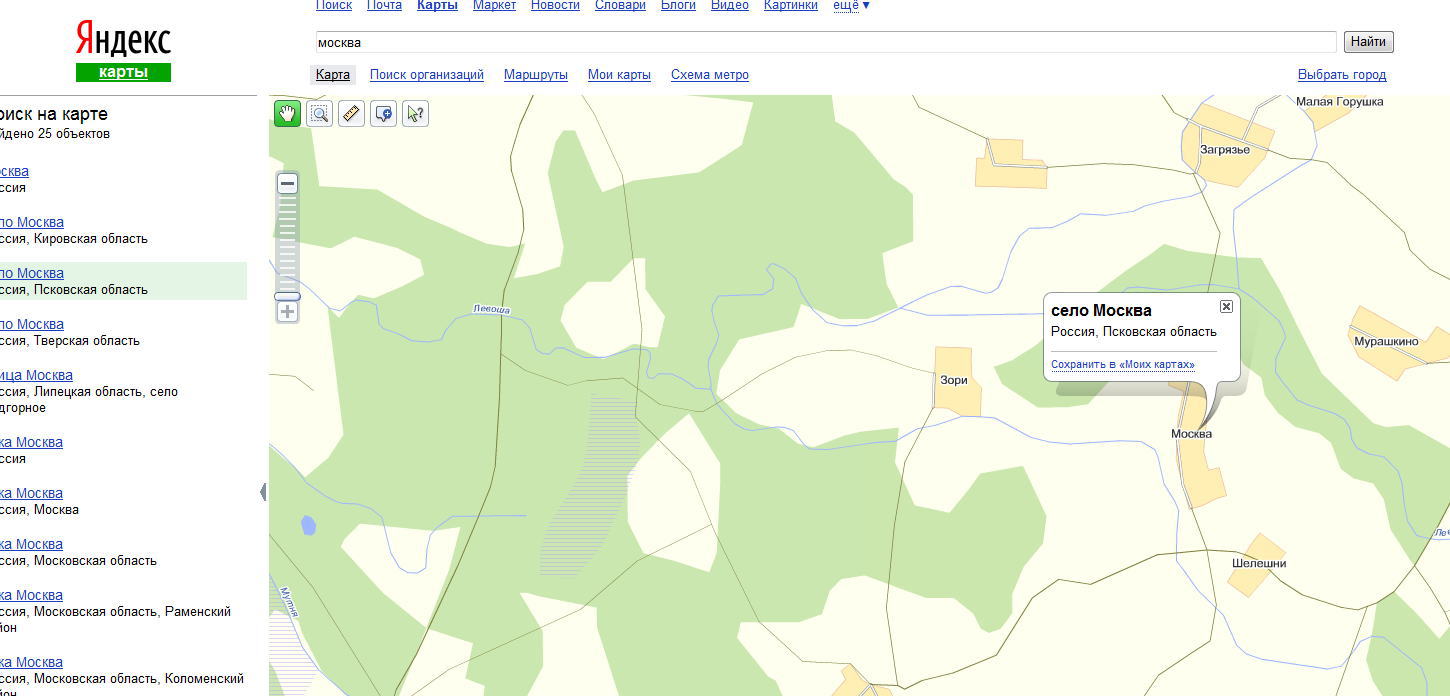Screen dimensions: 1450x696
Task: Select the Тверская область Москва result
Action: tap(32, 324)
